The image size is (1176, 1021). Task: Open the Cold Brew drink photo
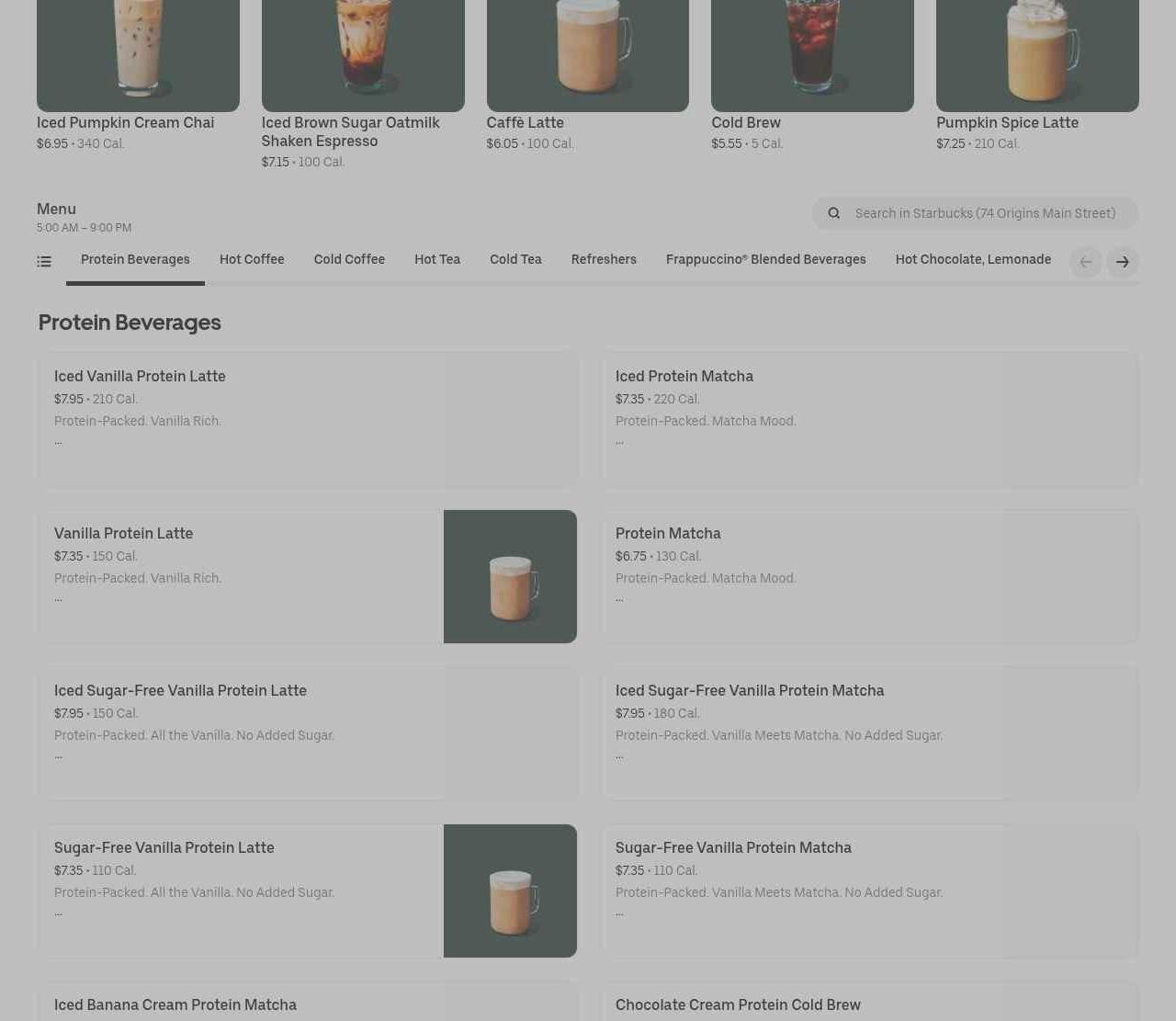812,56
